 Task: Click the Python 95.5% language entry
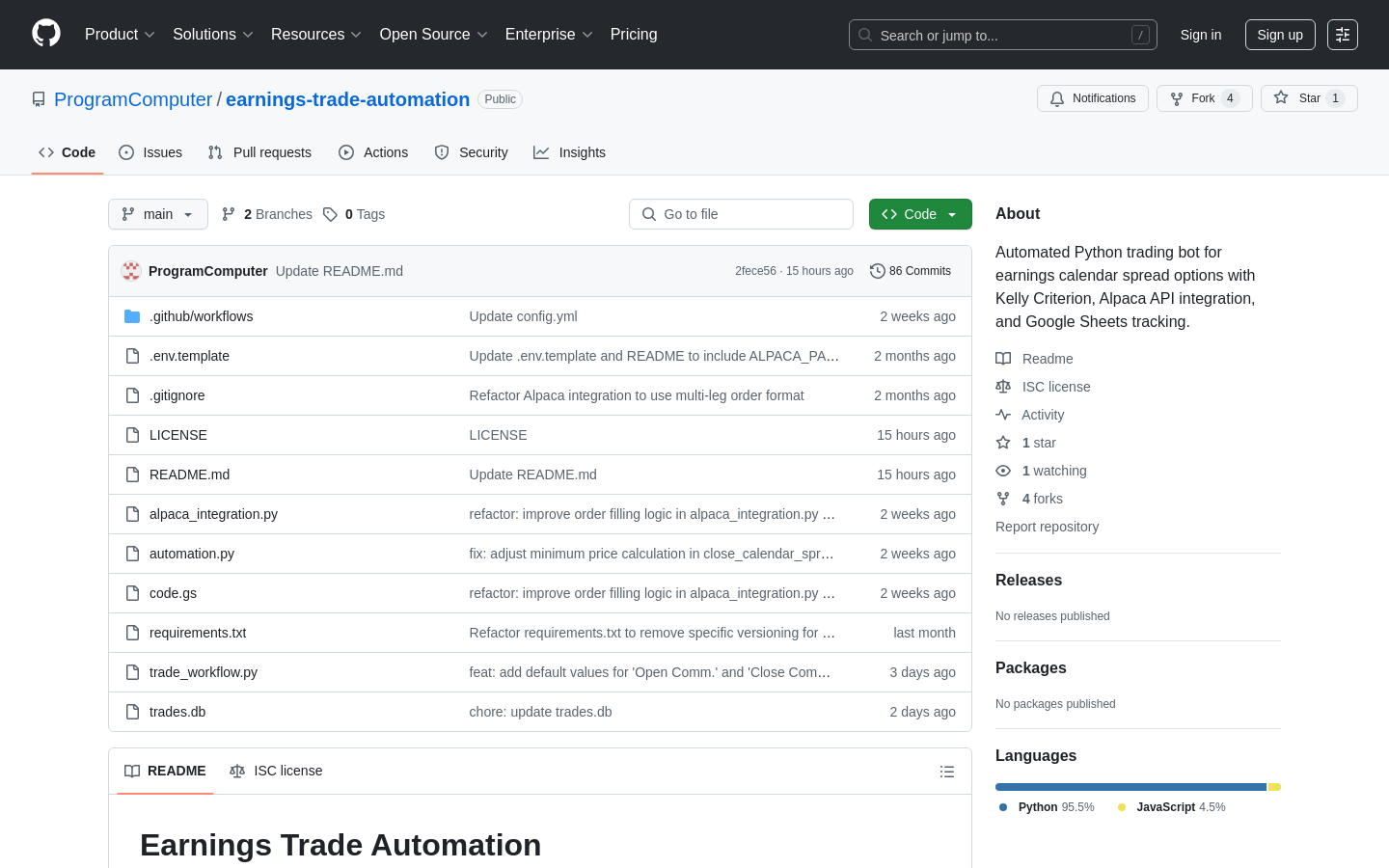pos(1047,807)
